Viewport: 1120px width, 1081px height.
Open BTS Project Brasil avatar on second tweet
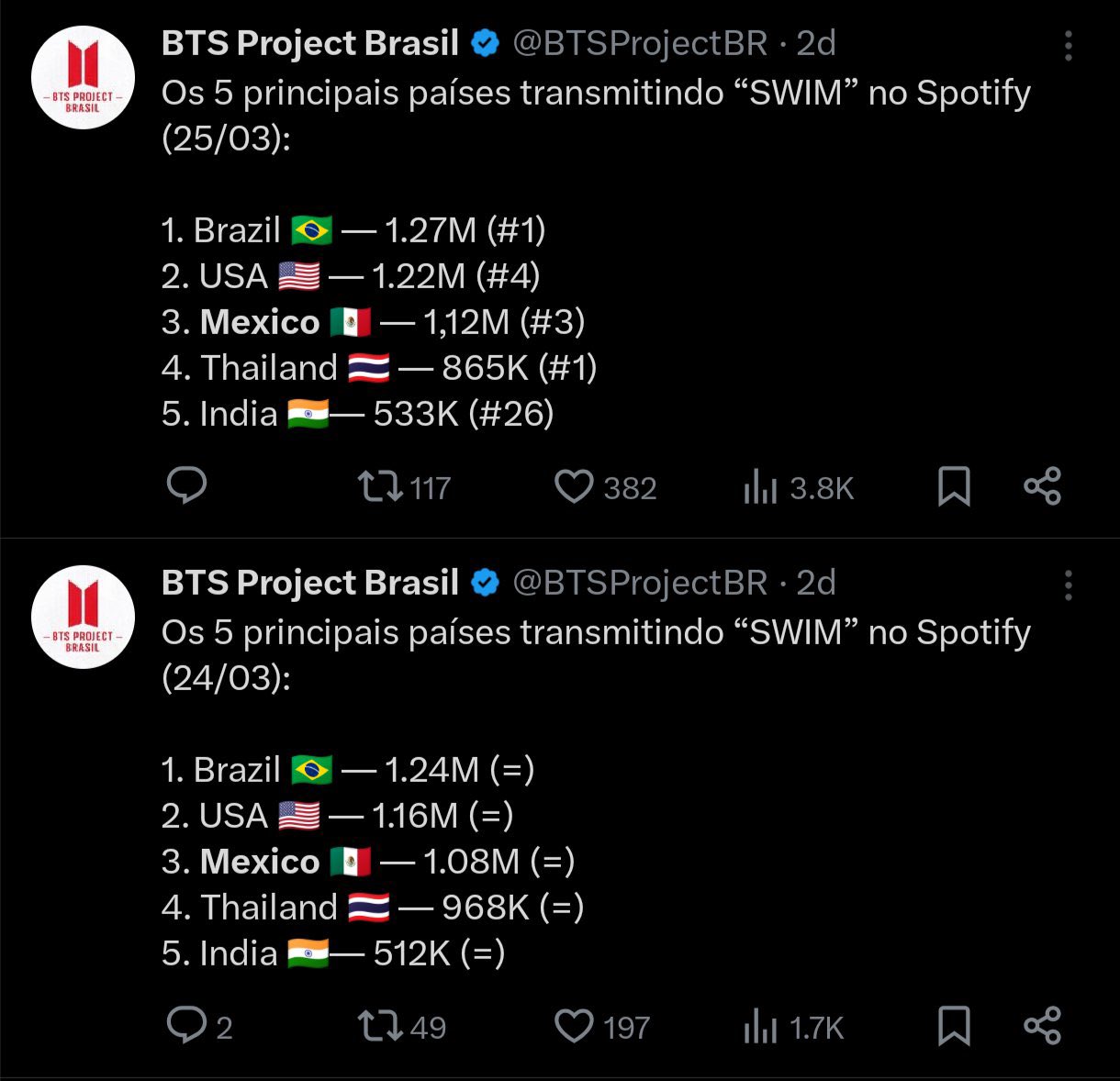tap(83, 617)
